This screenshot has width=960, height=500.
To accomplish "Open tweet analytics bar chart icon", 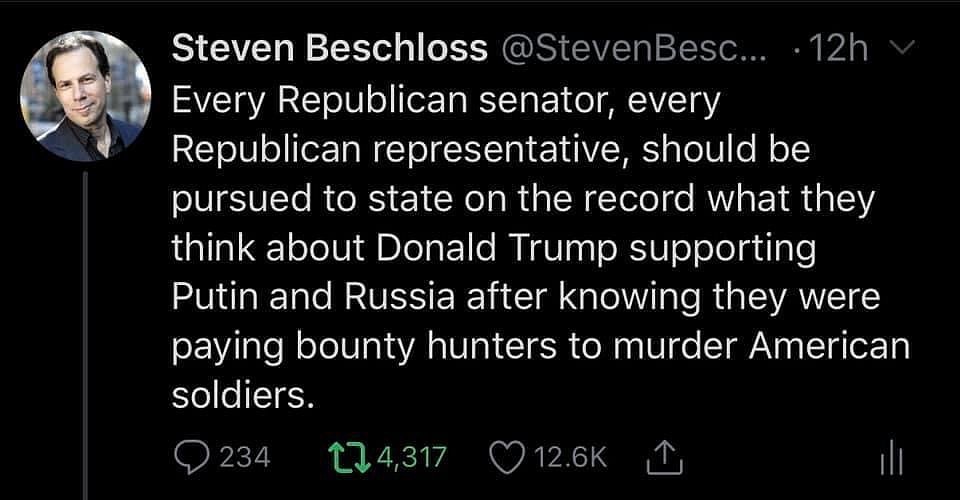I will point(890,459).
